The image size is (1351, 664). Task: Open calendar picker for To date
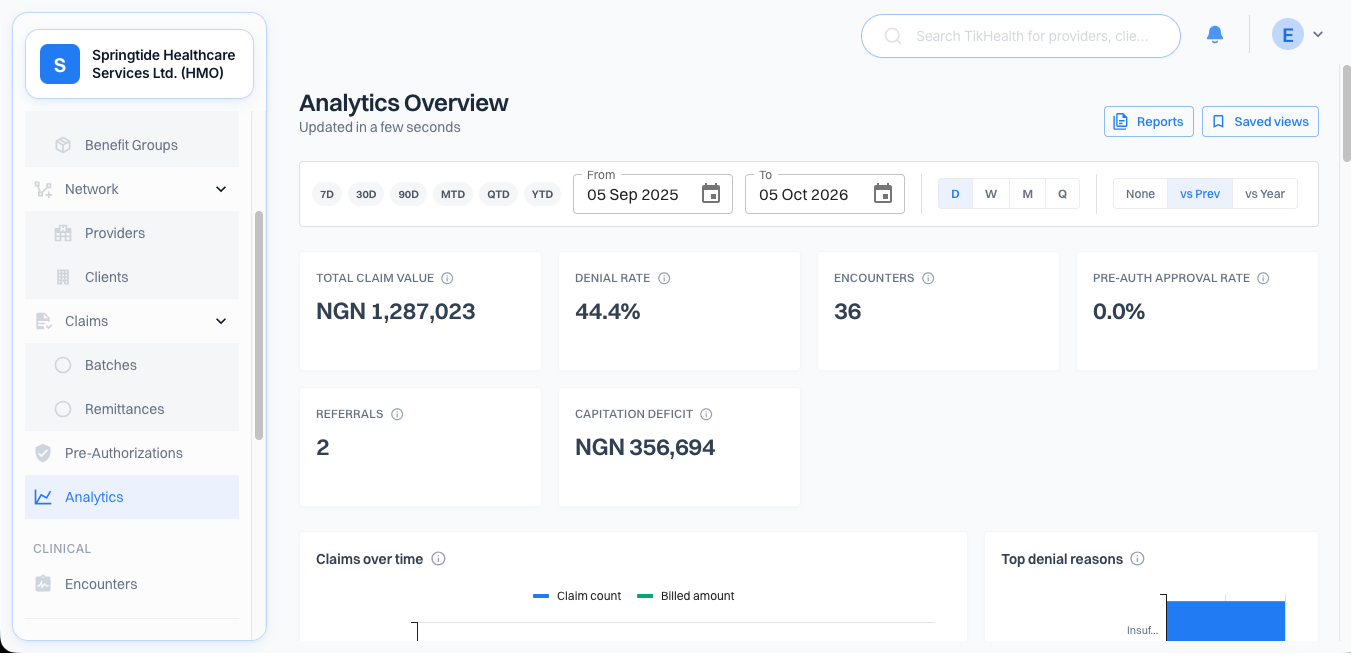(883, 194)
